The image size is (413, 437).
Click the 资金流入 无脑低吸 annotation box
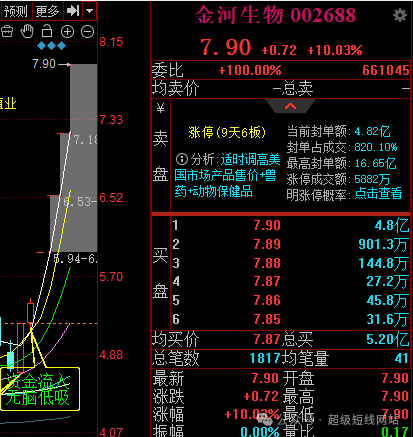pos(40,389)
